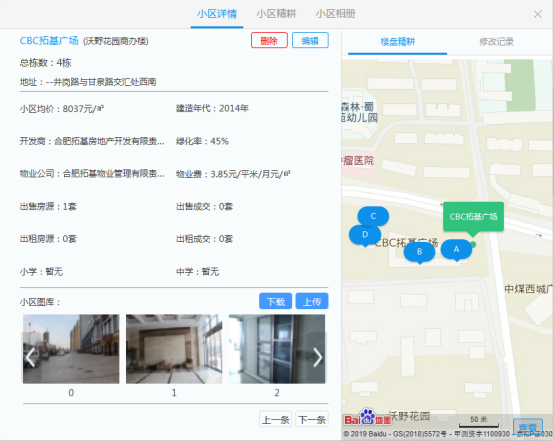Viewport: 554px width, 441px height.
Task: Click map marker A
Action: pos(456,249)
